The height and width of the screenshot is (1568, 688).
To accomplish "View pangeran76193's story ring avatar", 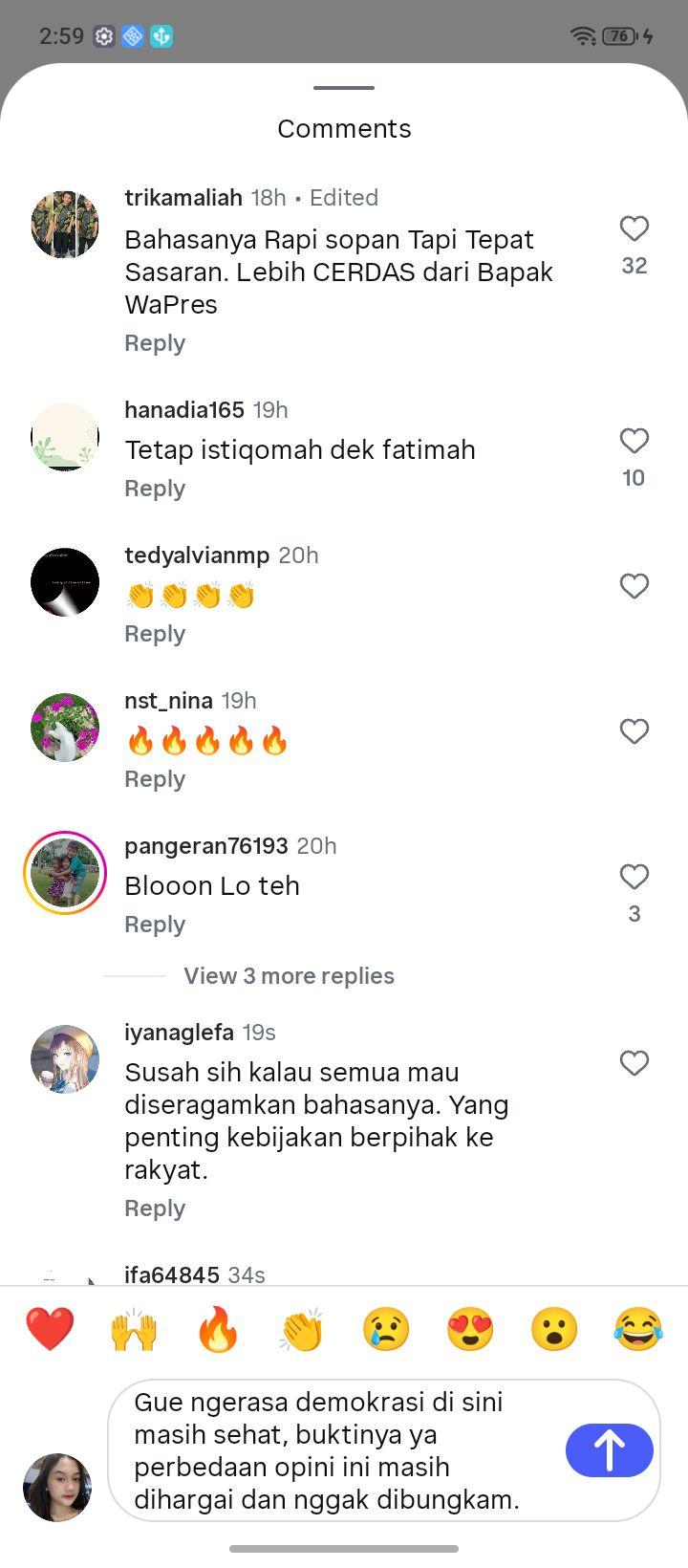I will click(x=65, y=873).
